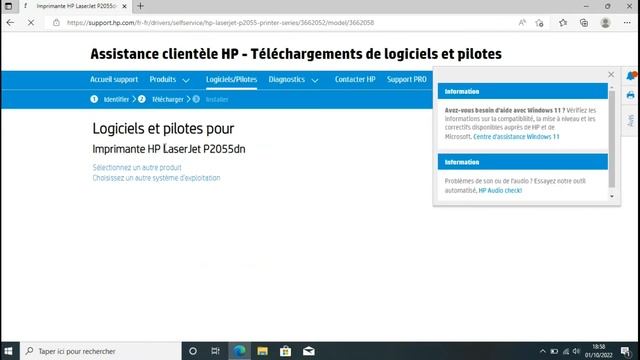The height and width of the screenshot is (360, 640).
Task: Open Centre d'assistance Windows 11 link
Action: coord(516,137)
